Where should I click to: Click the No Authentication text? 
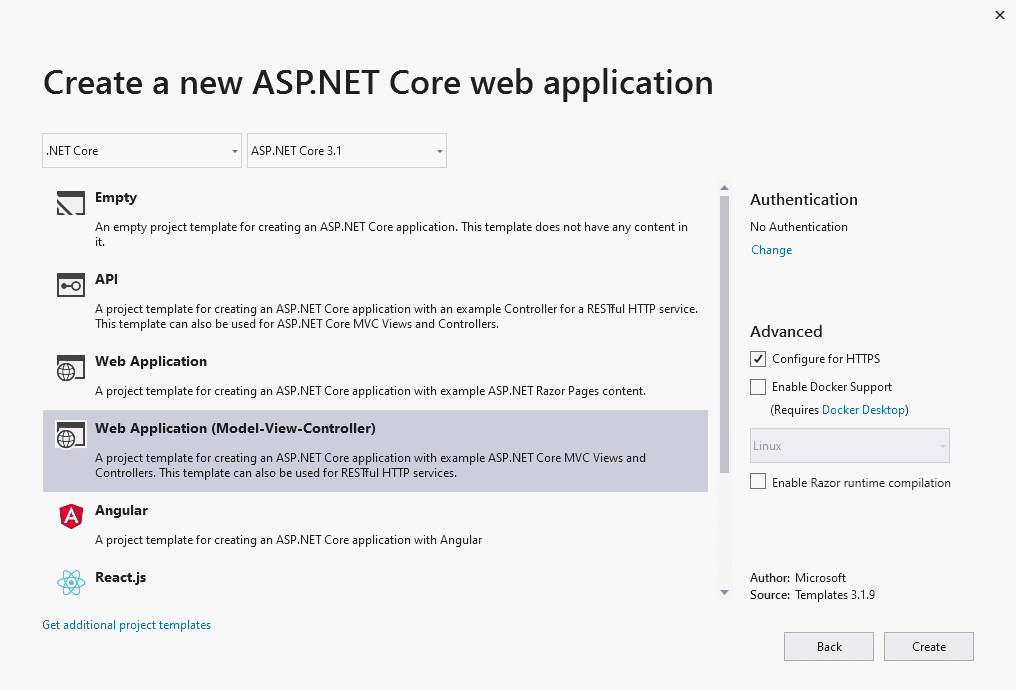(798, 227)
